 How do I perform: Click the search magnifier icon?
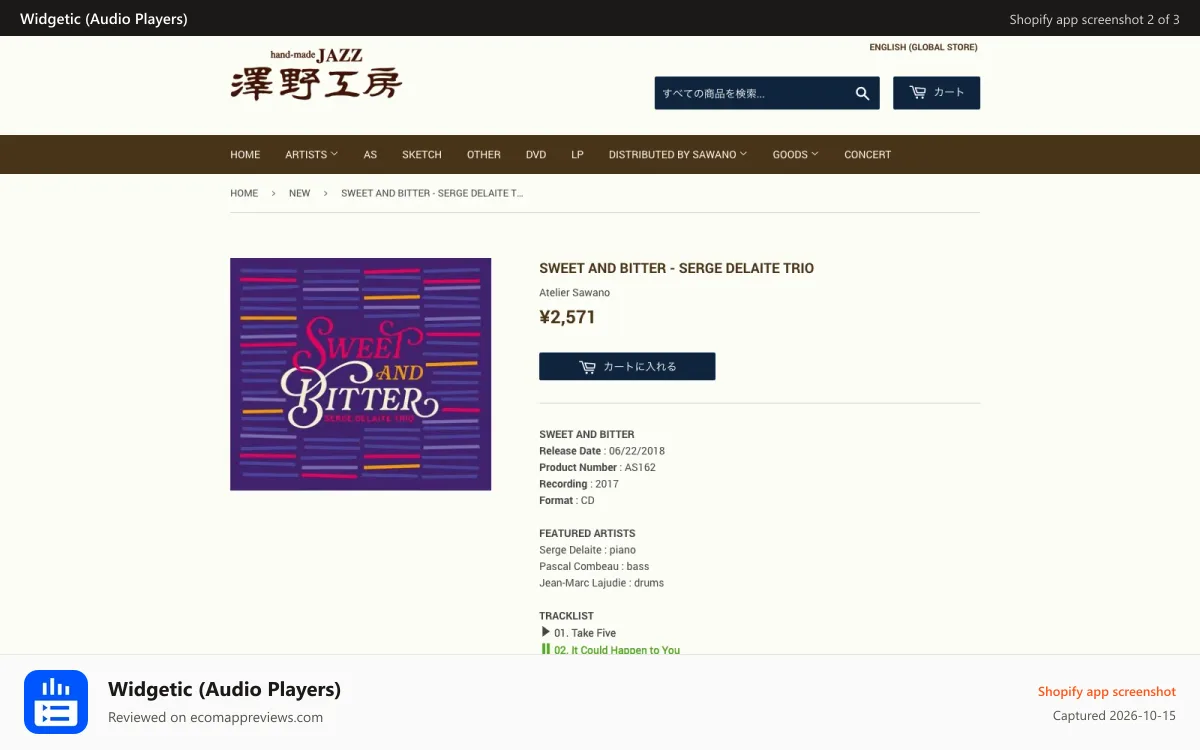[x=862, y=93]
